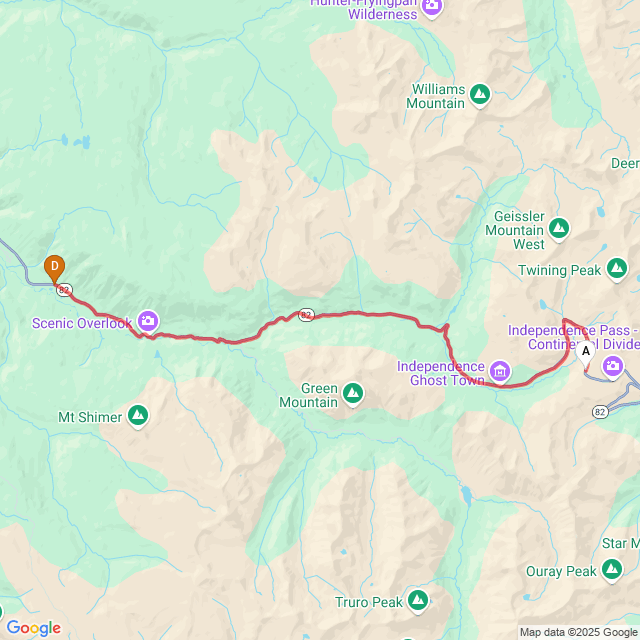
Task: Click the Truro Peak mountain icon
Action: point(418,601)
